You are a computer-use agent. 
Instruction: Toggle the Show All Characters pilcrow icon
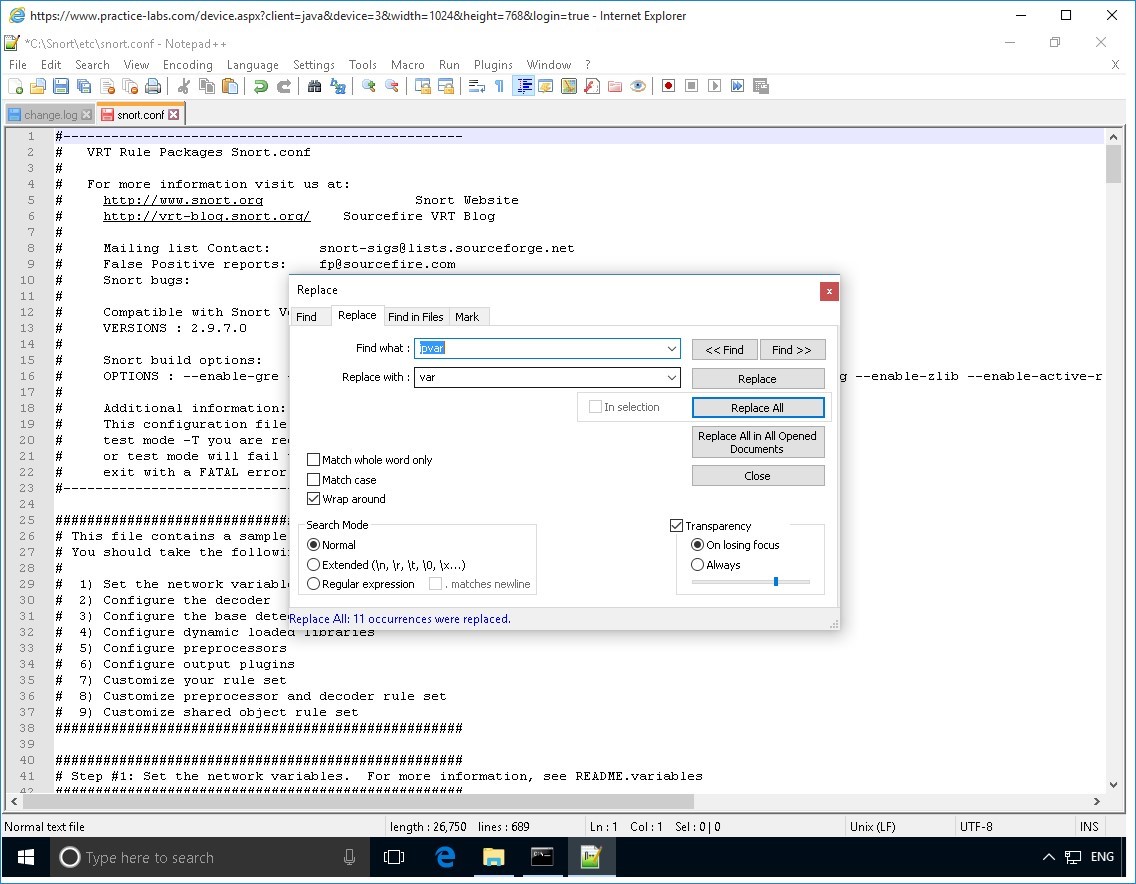tap(500, 87)
